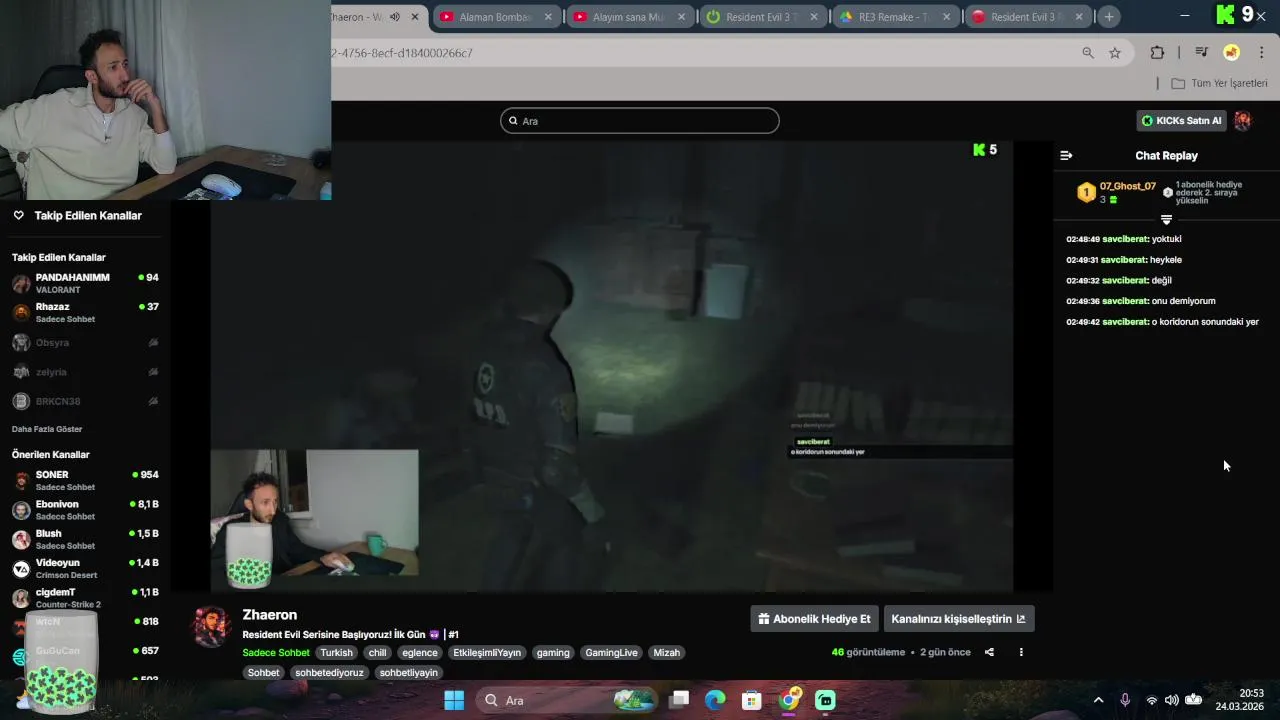This screenshot has height=720, width=1280.
Task: Open the offline BRKCN38 channel
Action: click(x=85, y=401)
